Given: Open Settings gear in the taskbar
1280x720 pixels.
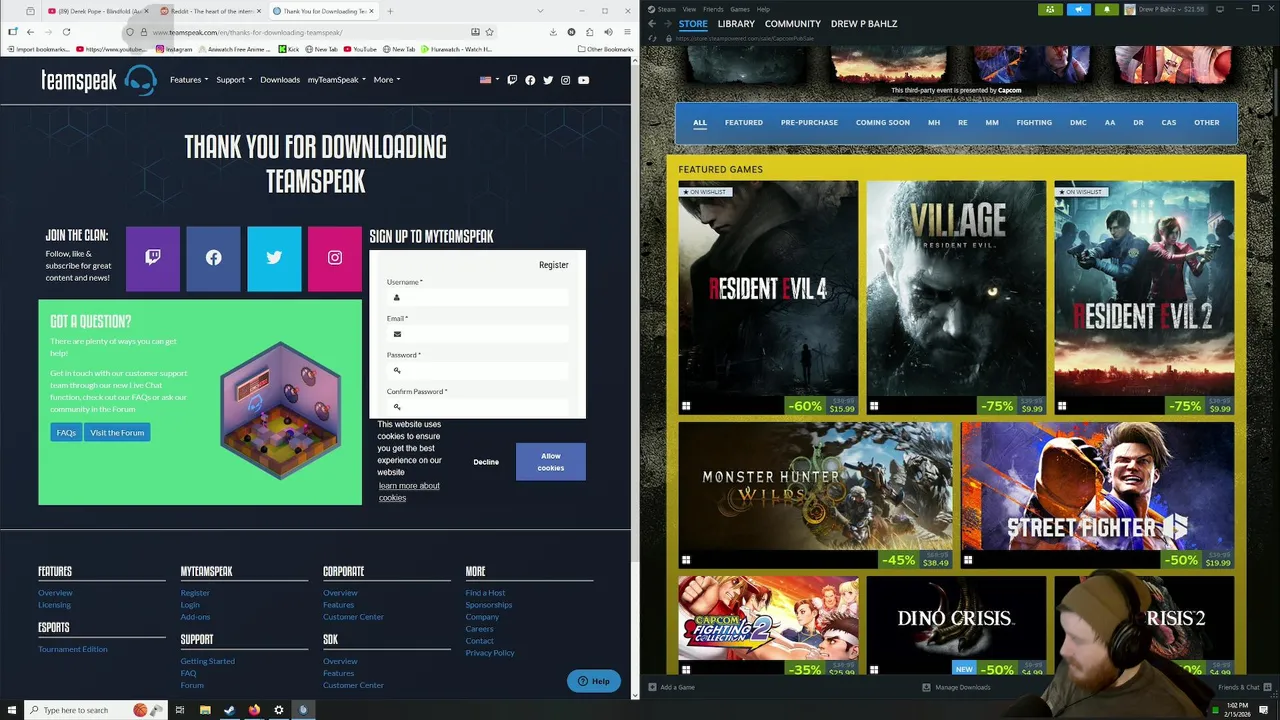Looking at the screenshot, I should pos(278,710).
